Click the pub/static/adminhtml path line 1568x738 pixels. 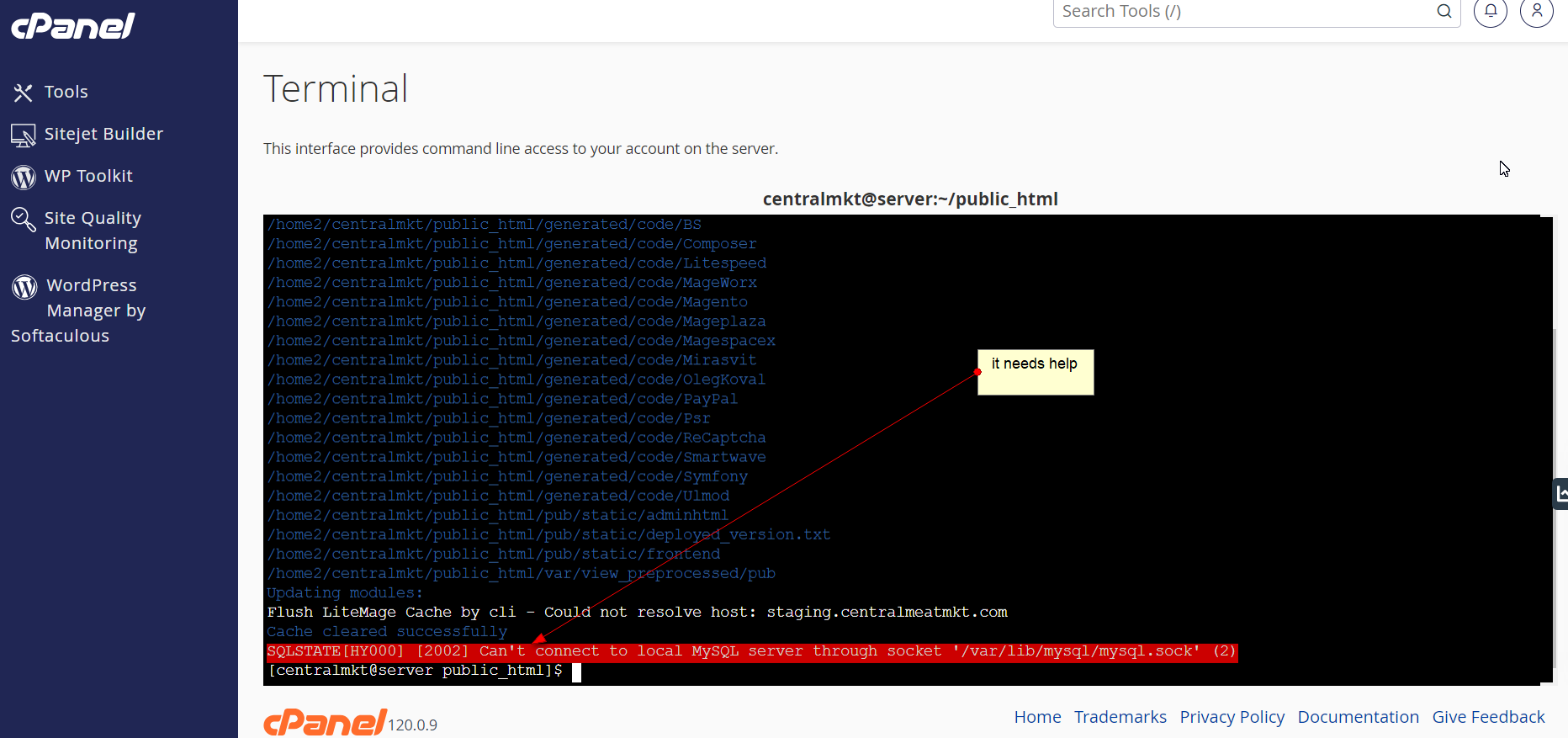(x=497, y=516)
